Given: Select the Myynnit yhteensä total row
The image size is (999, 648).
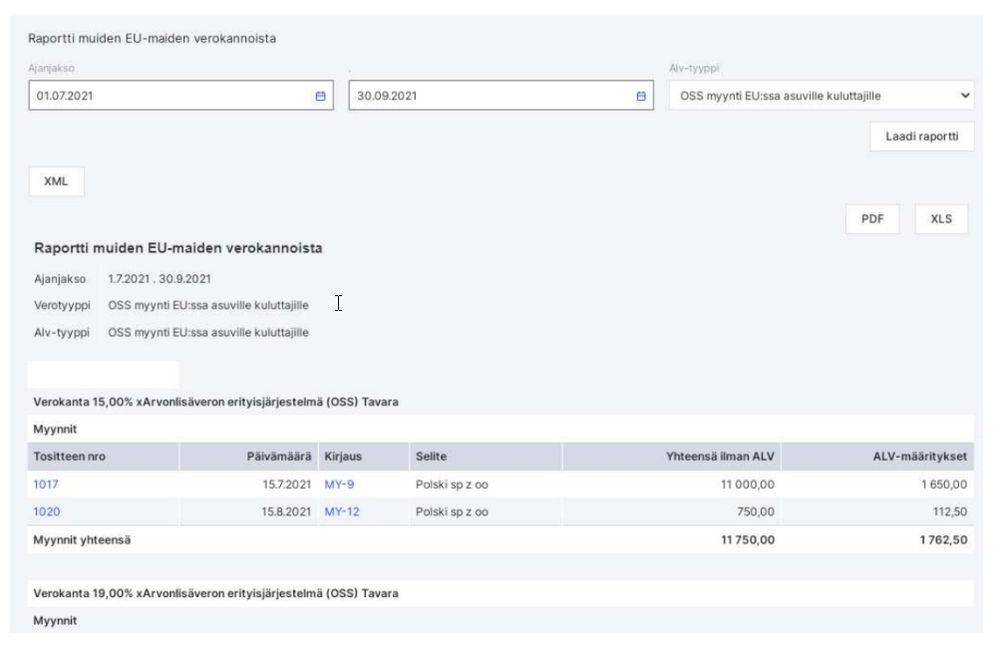Looking at the screenshot, I should [x=500, y=540].
